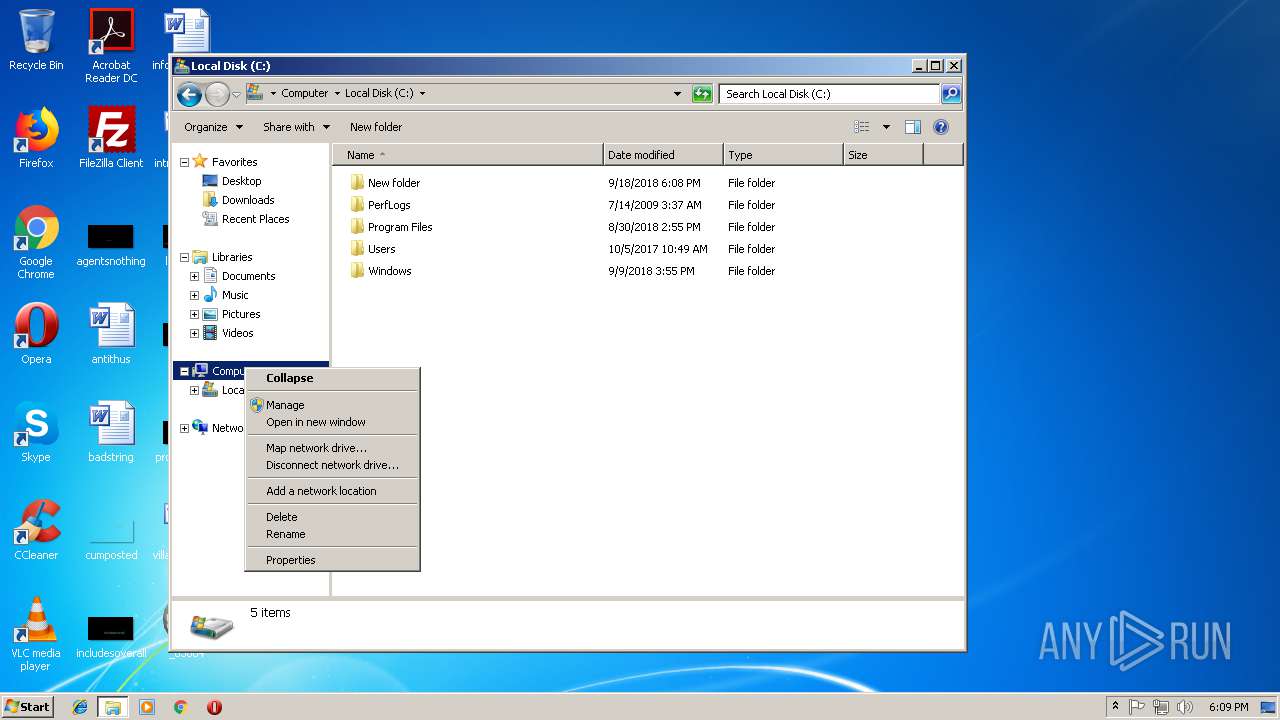Choose Manage in the context menu
The height and width of the screenshot is (720, 1280).
pos(332,405)
